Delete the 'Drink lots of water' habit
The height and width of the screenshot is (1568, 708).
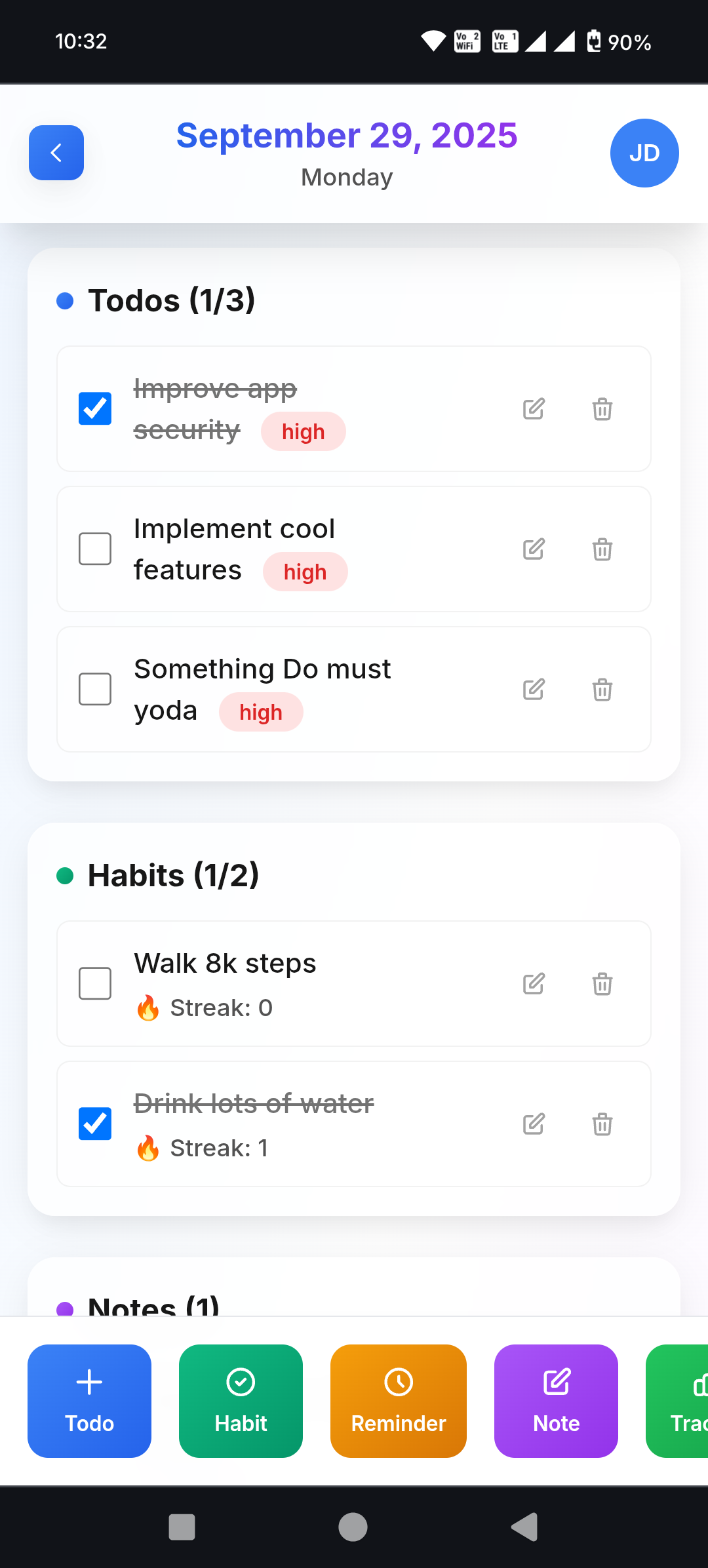pos(602,1124)
